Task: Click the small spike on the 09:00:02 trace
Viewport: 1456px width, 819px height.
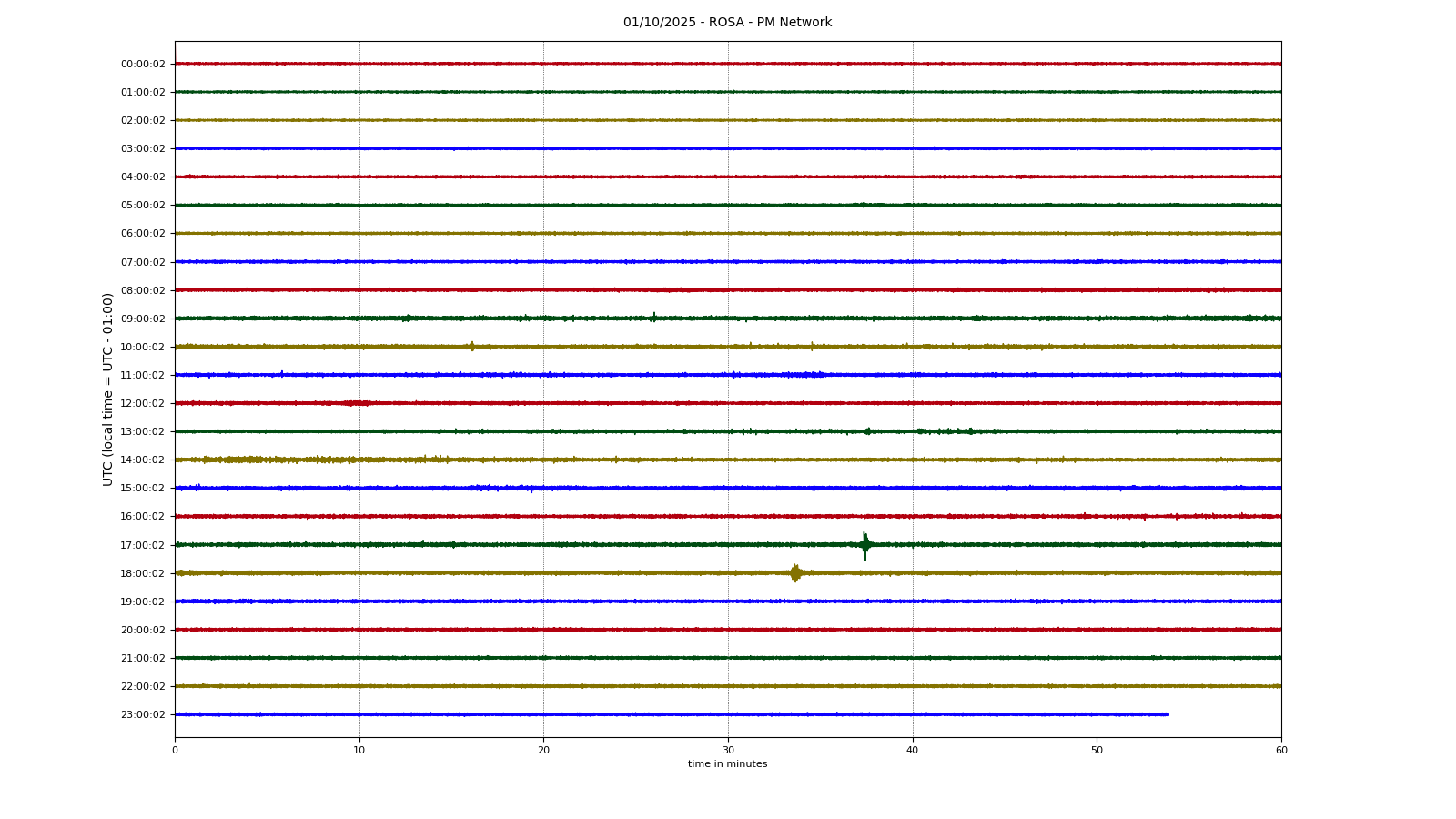Action: (x=653, y=318)
